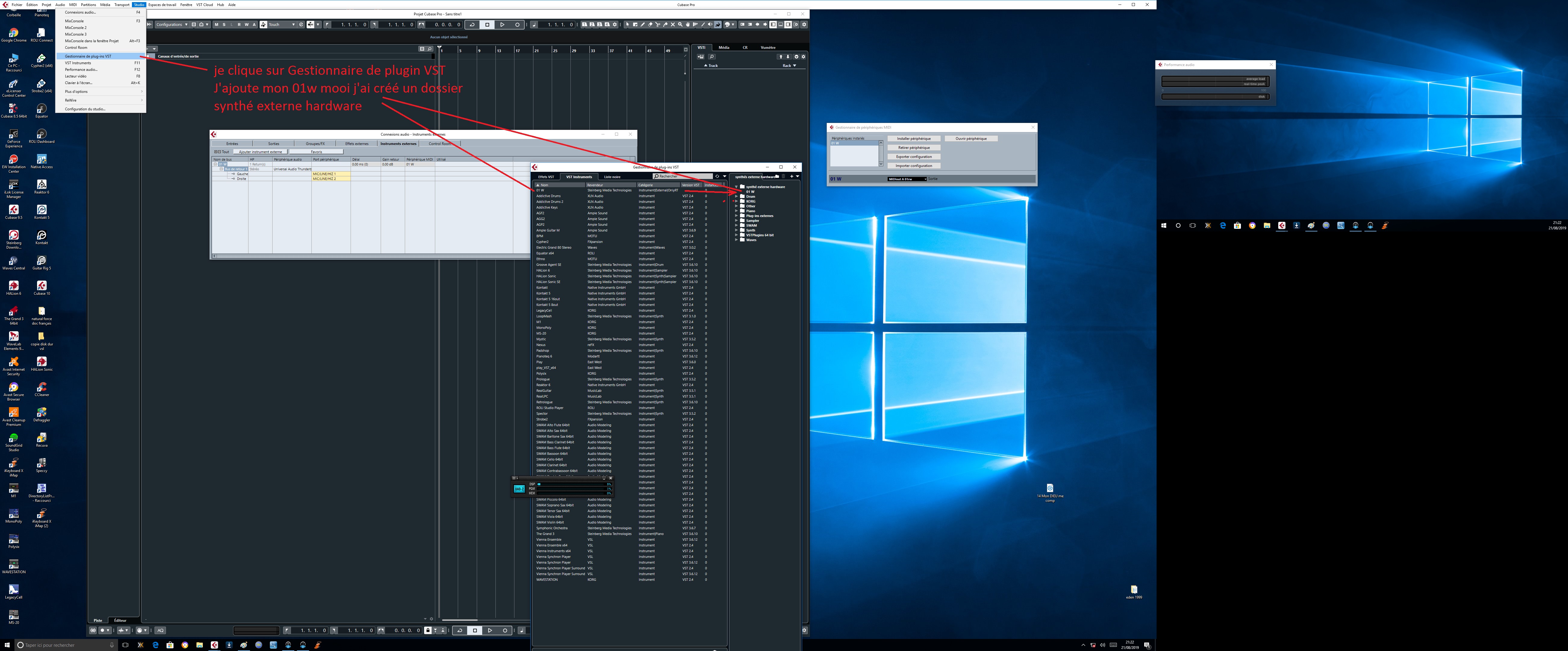Viewport: 1568px width, 651px height.
Task: Toggle the W write automation button in toolbar
Action: 246,24
